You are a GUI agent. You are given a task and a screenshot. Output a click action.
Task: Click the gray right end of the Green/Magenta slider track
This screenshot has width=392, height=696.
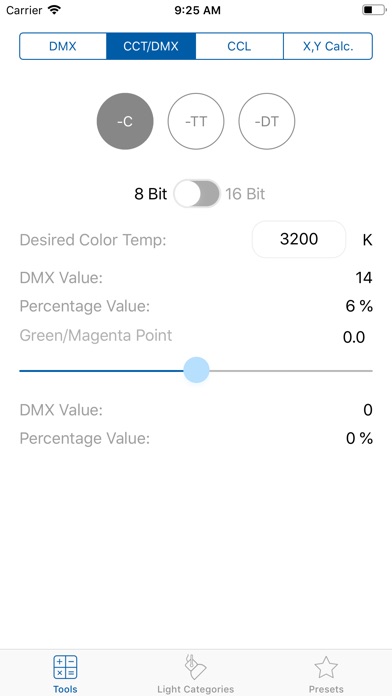pyautogui.click(x=291, y=371)
